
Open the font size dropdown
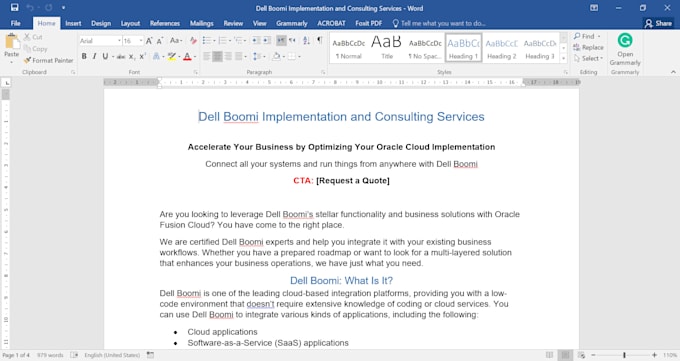[x=141, y=41]
